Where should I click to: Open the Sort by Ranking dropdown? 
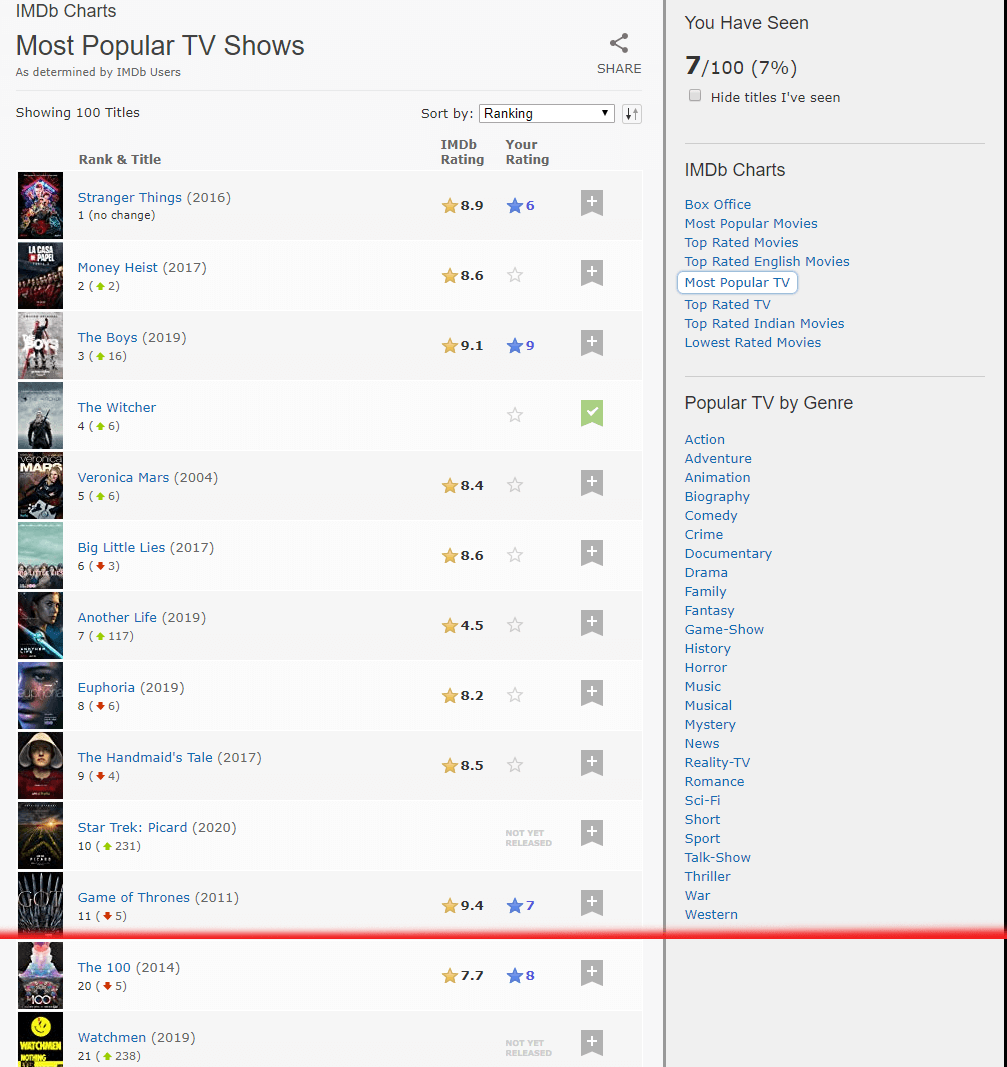click(546, 113)
